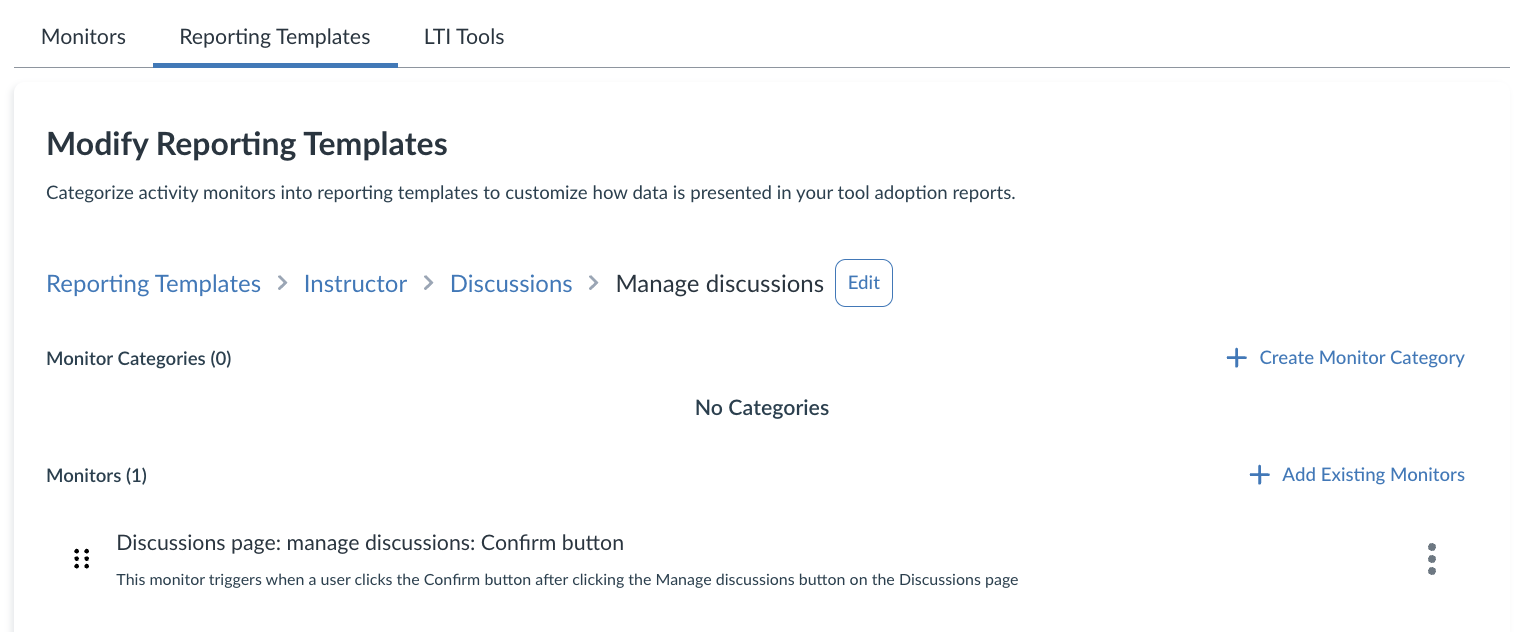Click the Create Monitor Category text

tap(1361, 358)
